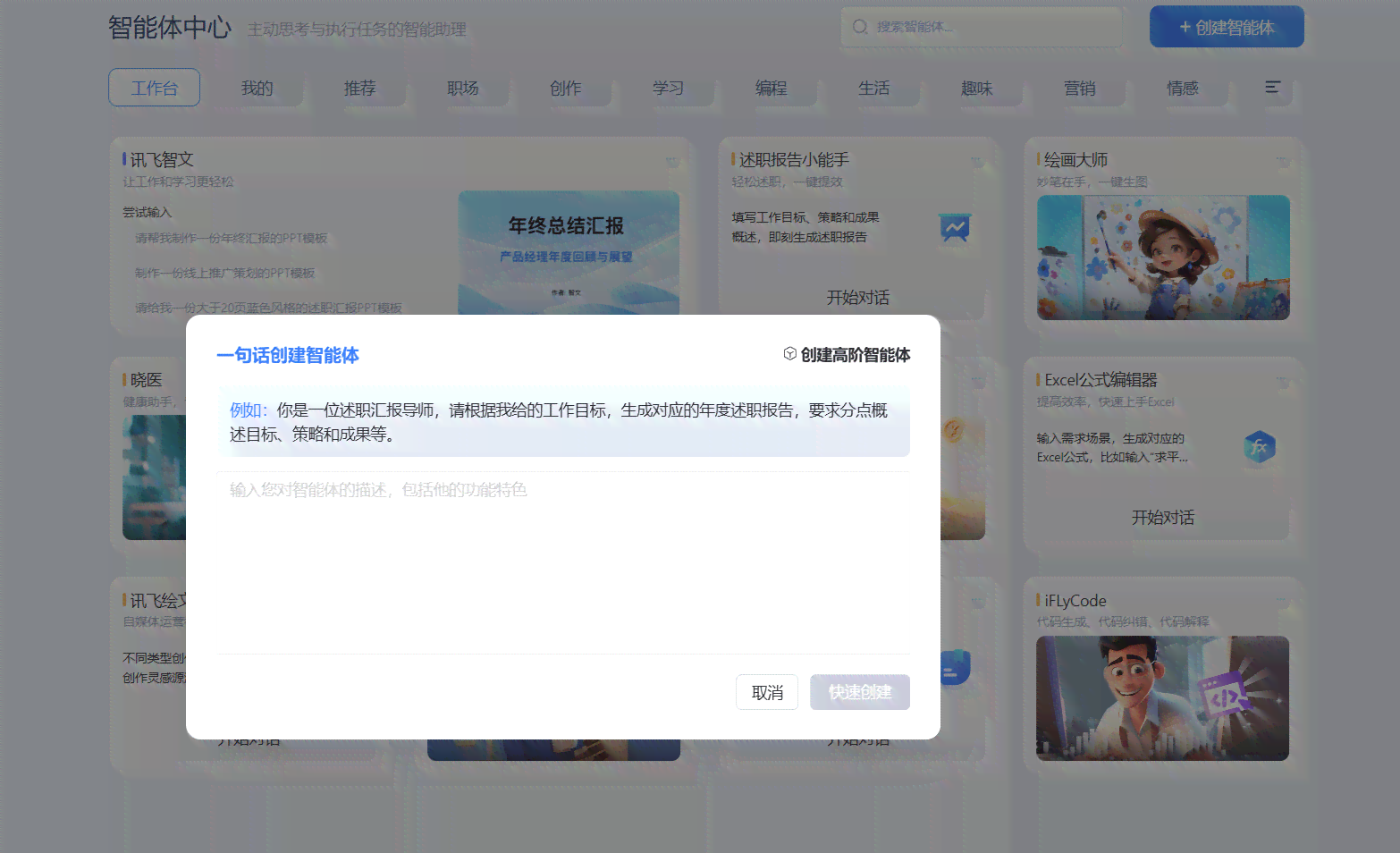This screenshot has height=853, width=1400.
Task: Open the 职场 category tab
Action: (462, 88)
